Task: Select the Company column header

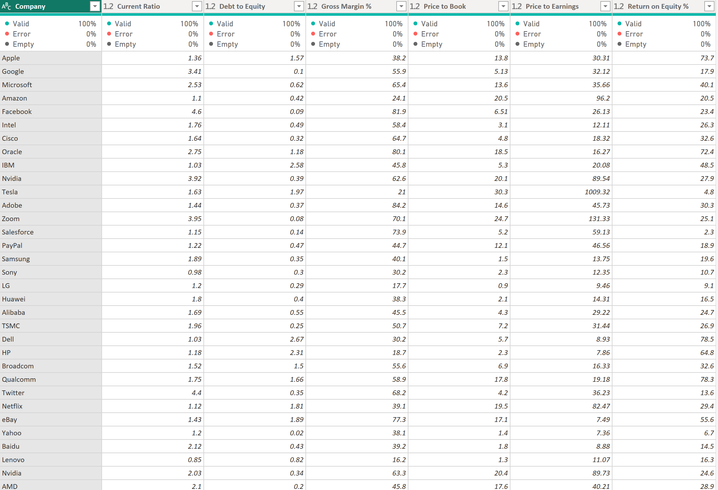Action: 50,6
